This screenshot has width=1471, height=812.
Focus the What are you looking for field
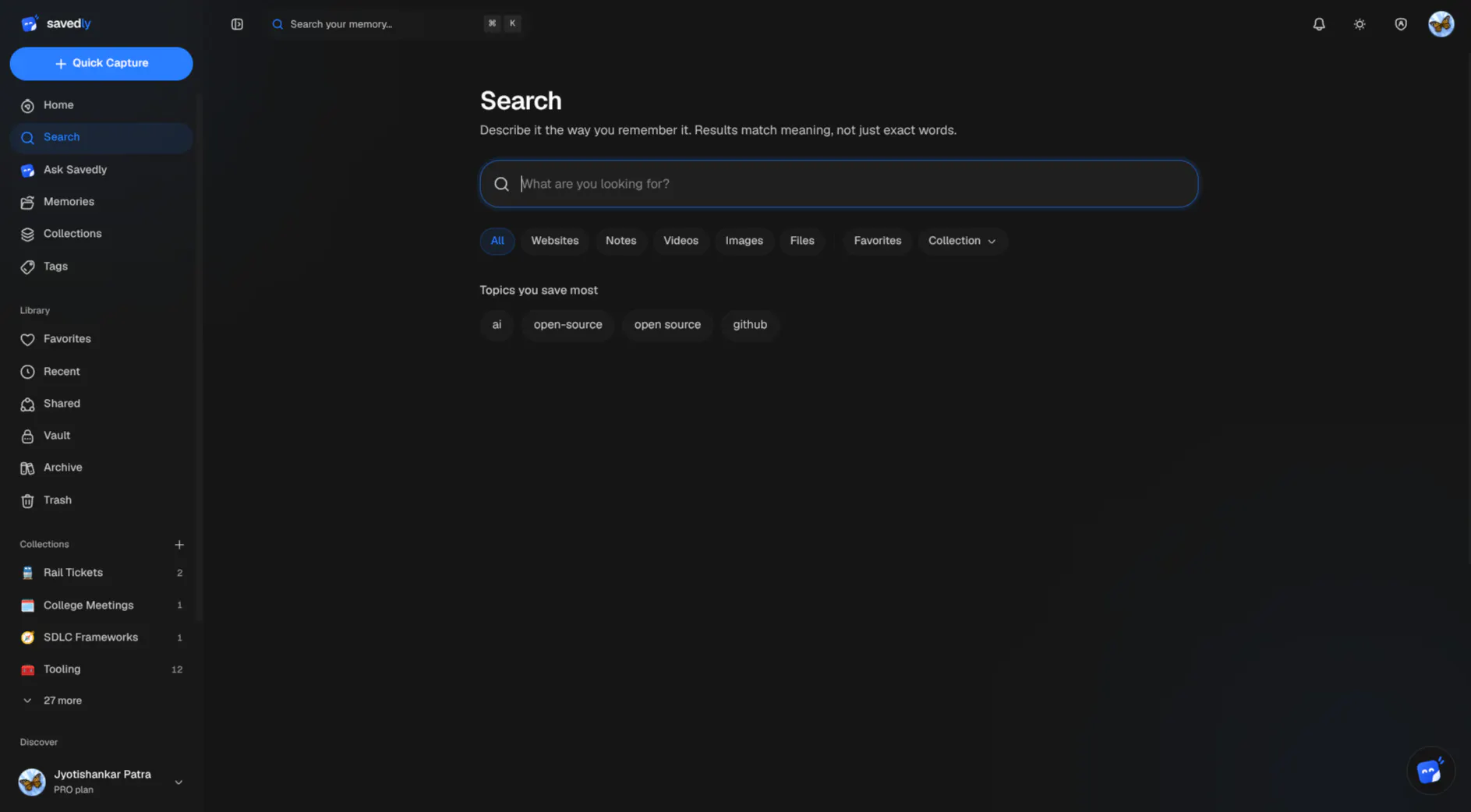[839, 184]
